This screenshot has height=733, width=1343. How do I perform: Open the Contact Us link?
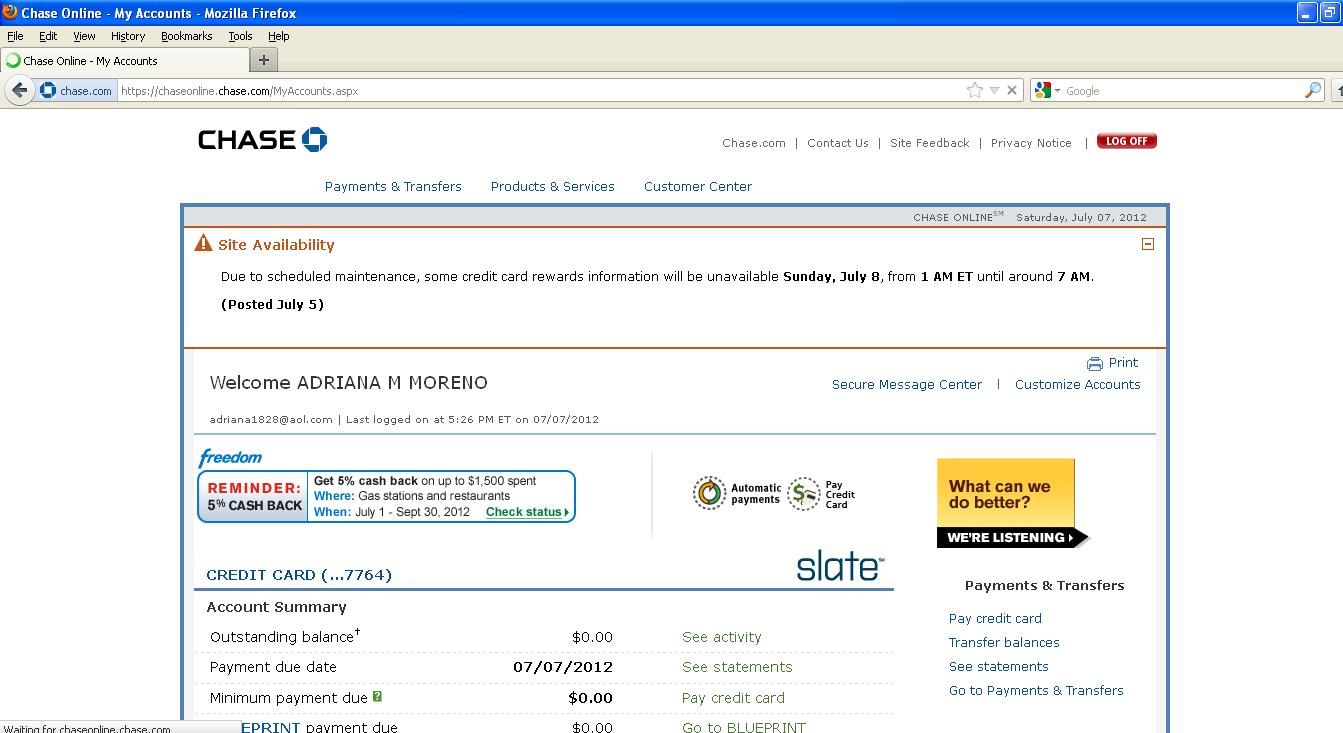tap(838, 143)
